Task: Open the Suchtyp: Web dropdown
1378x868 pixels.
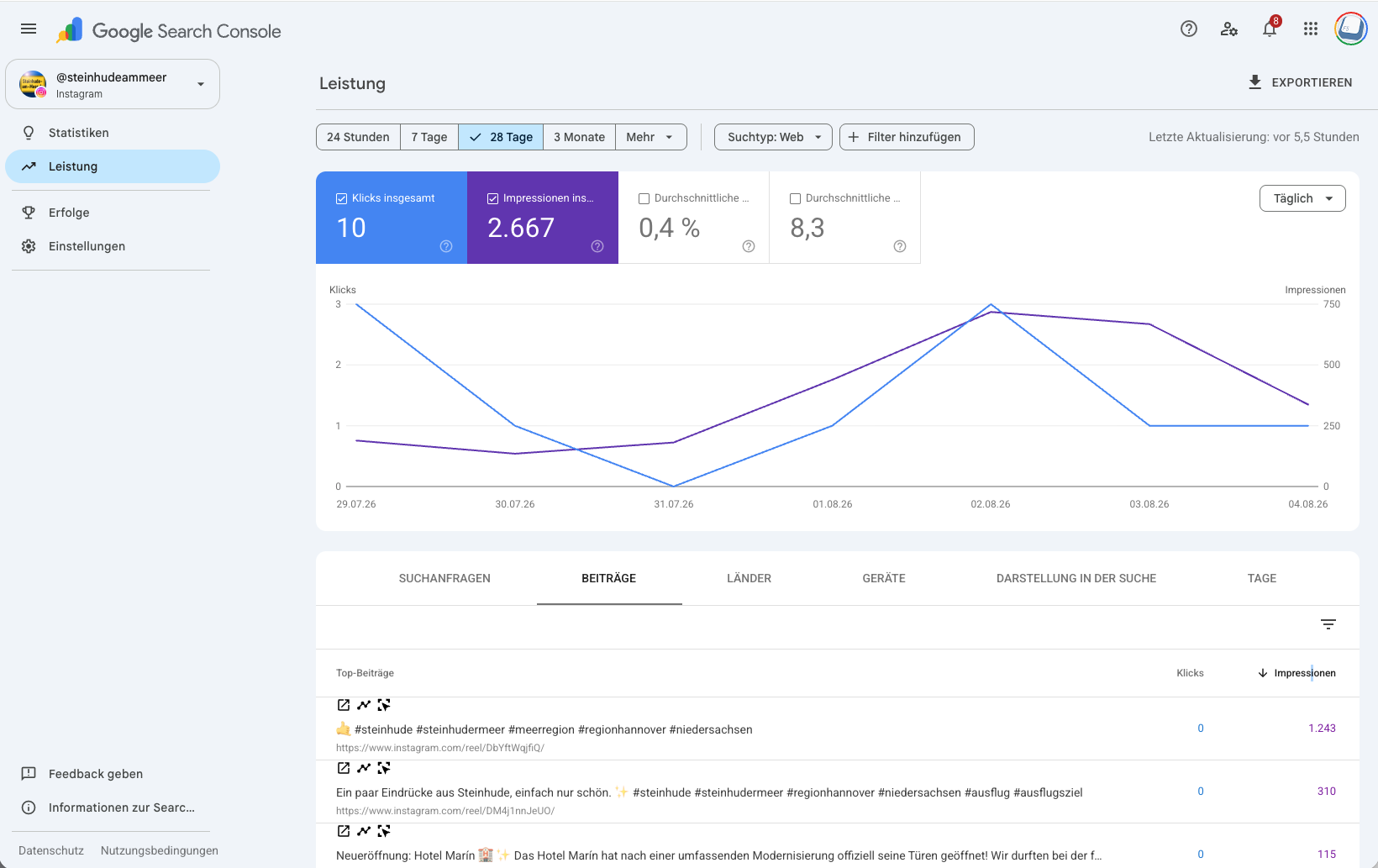Action: click(x=773, y=137)
